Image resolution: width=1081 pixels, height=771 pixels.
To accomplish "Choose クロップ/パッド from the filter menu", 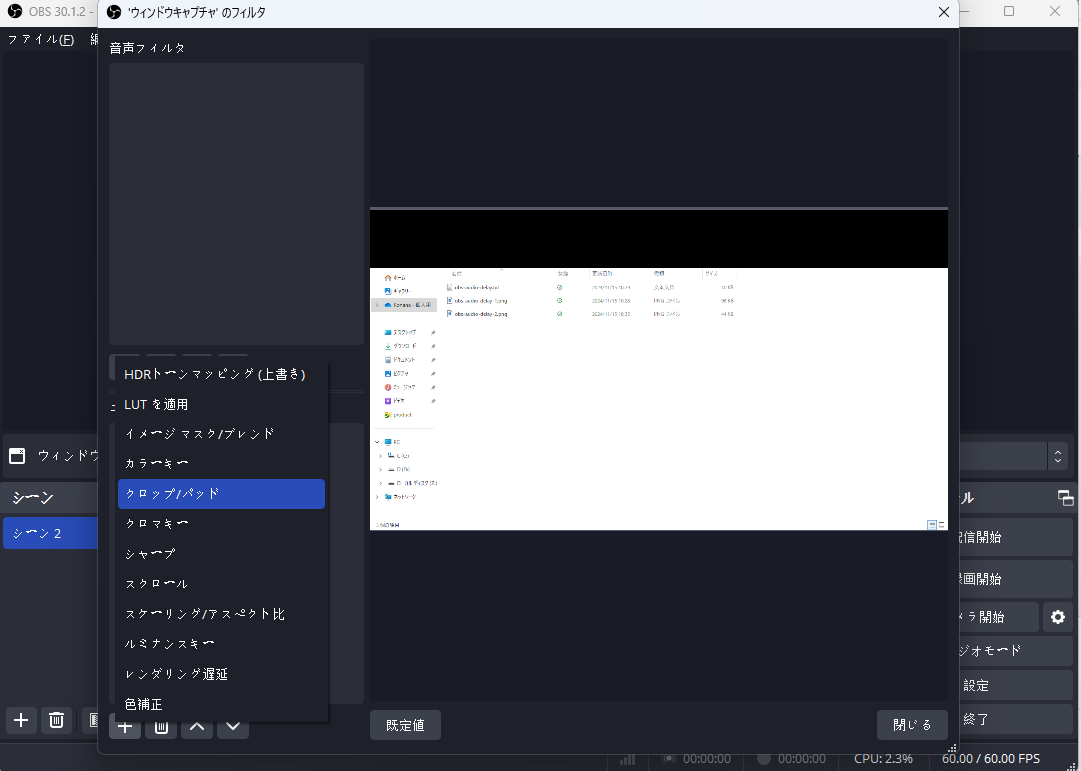I will tap(221, 494).
